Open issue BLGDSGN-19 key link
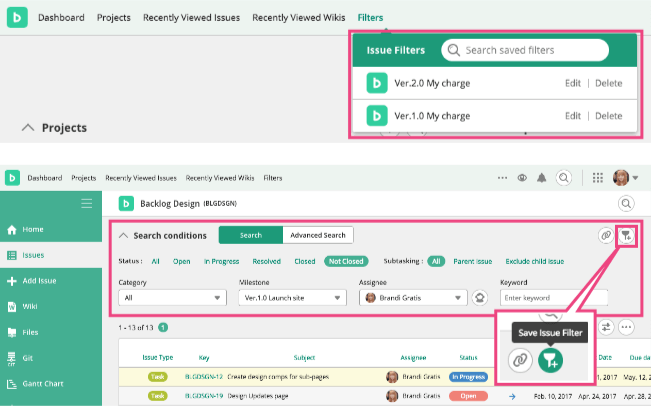Viewport: 651px width, 406px height. [x=204, y=396]
